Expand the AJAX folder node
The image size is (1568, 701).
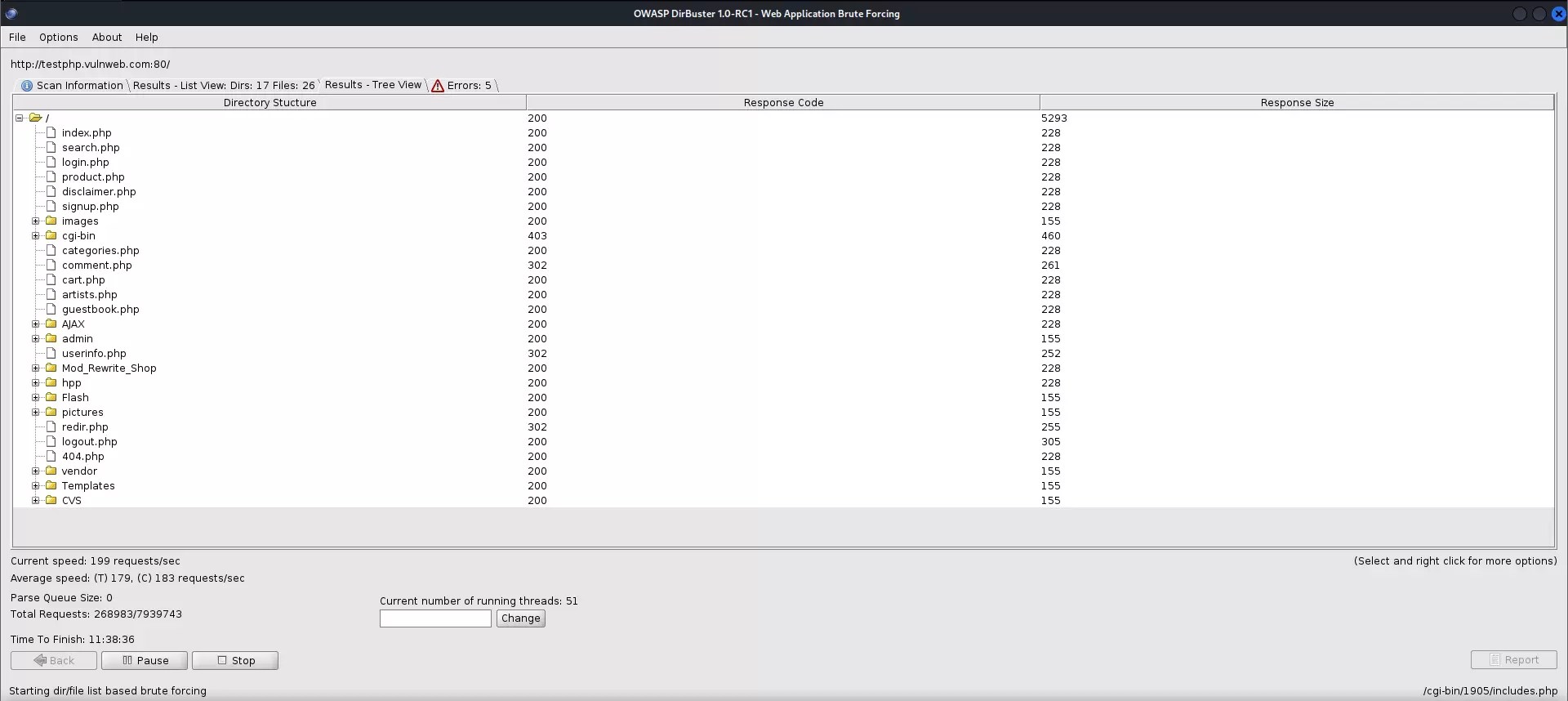coord(35,324)
